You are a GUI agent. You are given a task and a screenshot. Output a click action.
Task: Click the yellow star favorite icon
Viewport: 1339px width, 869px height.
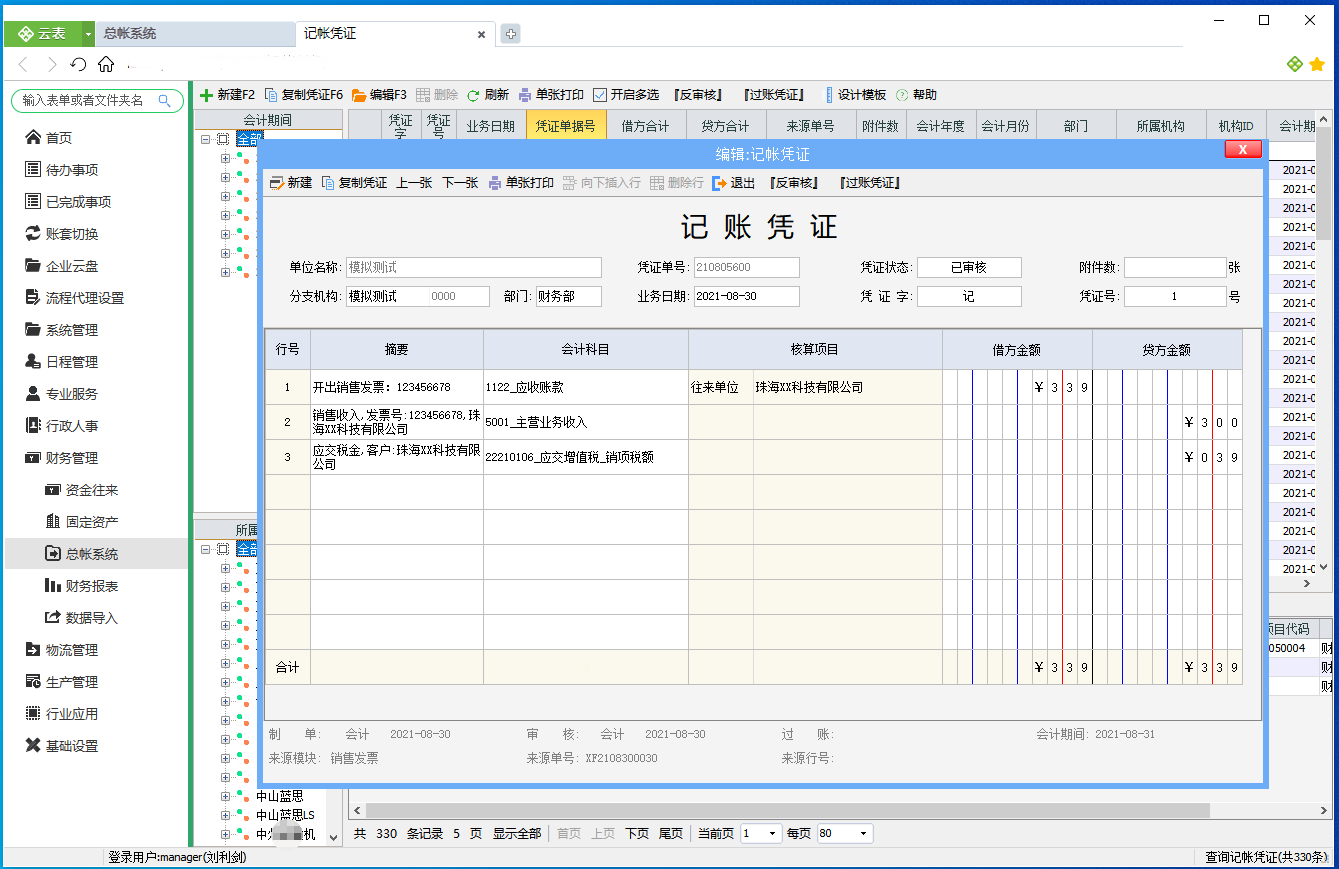point(1317,64)
